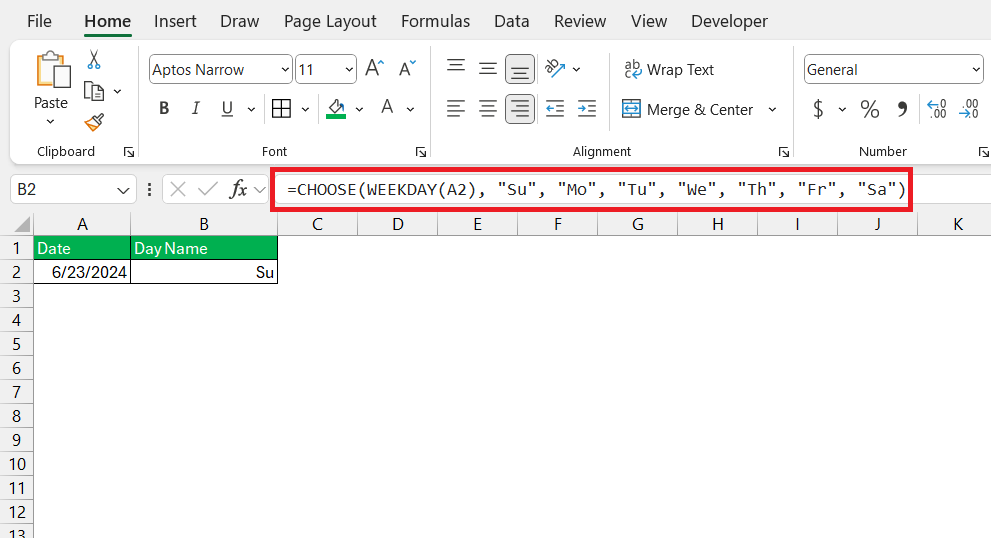The width and height of the screenshot is (991, 538).
Task: Click Merge & Center
Action: [x=688, y=109]
